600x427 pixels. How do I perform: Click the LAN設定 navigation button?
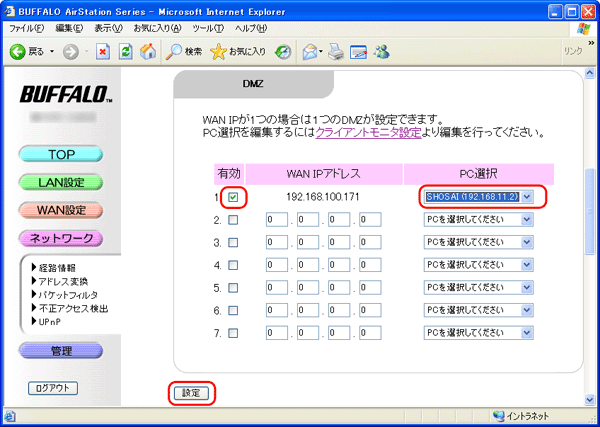(x=61, y=182)
